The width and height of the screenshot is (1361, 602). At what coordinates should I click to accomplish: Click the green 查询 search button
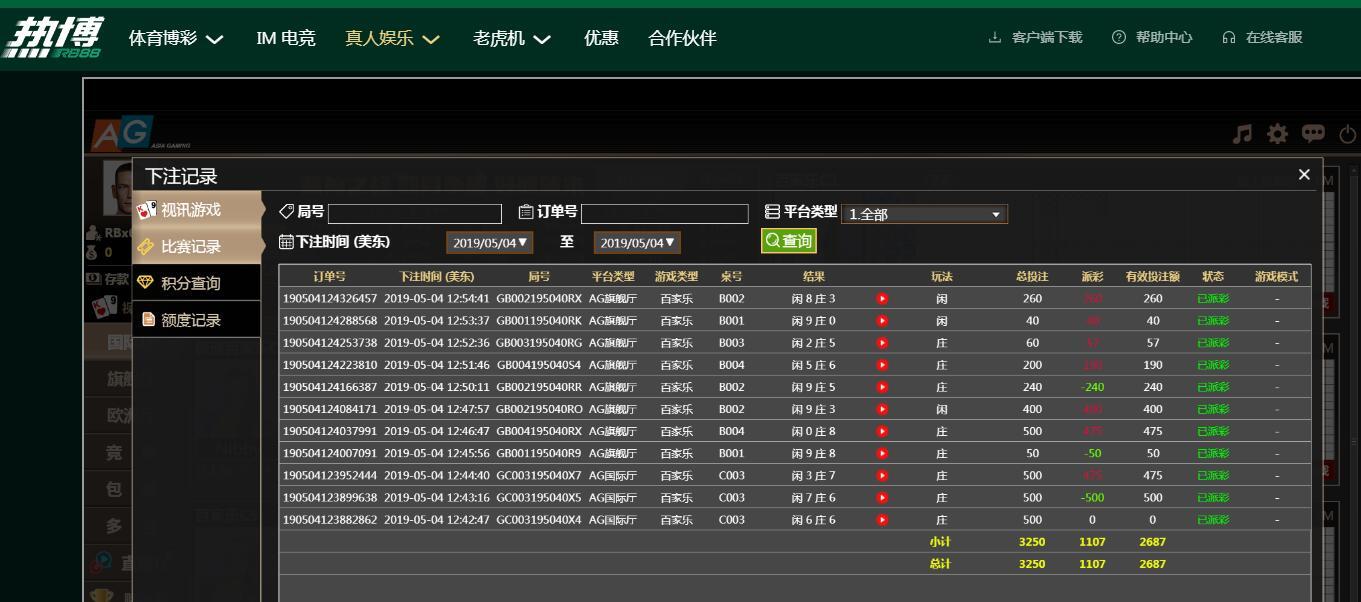pyautogui.click(x=788, y=241)
